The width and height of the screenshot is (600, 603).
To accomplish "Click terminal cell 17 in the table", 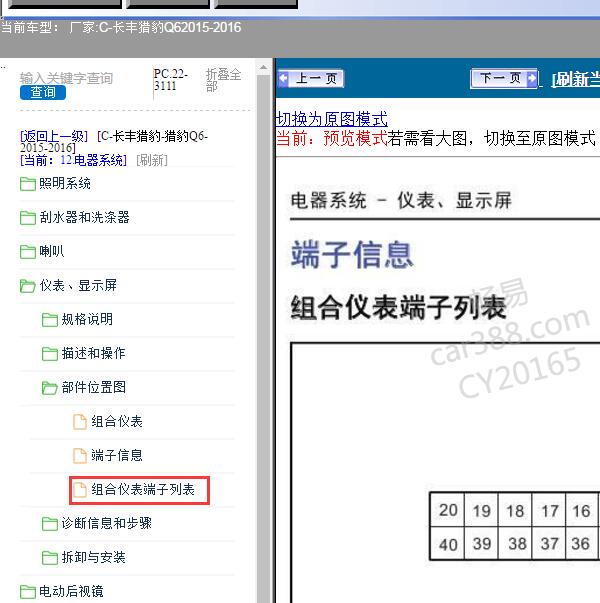I will (549, 510).
